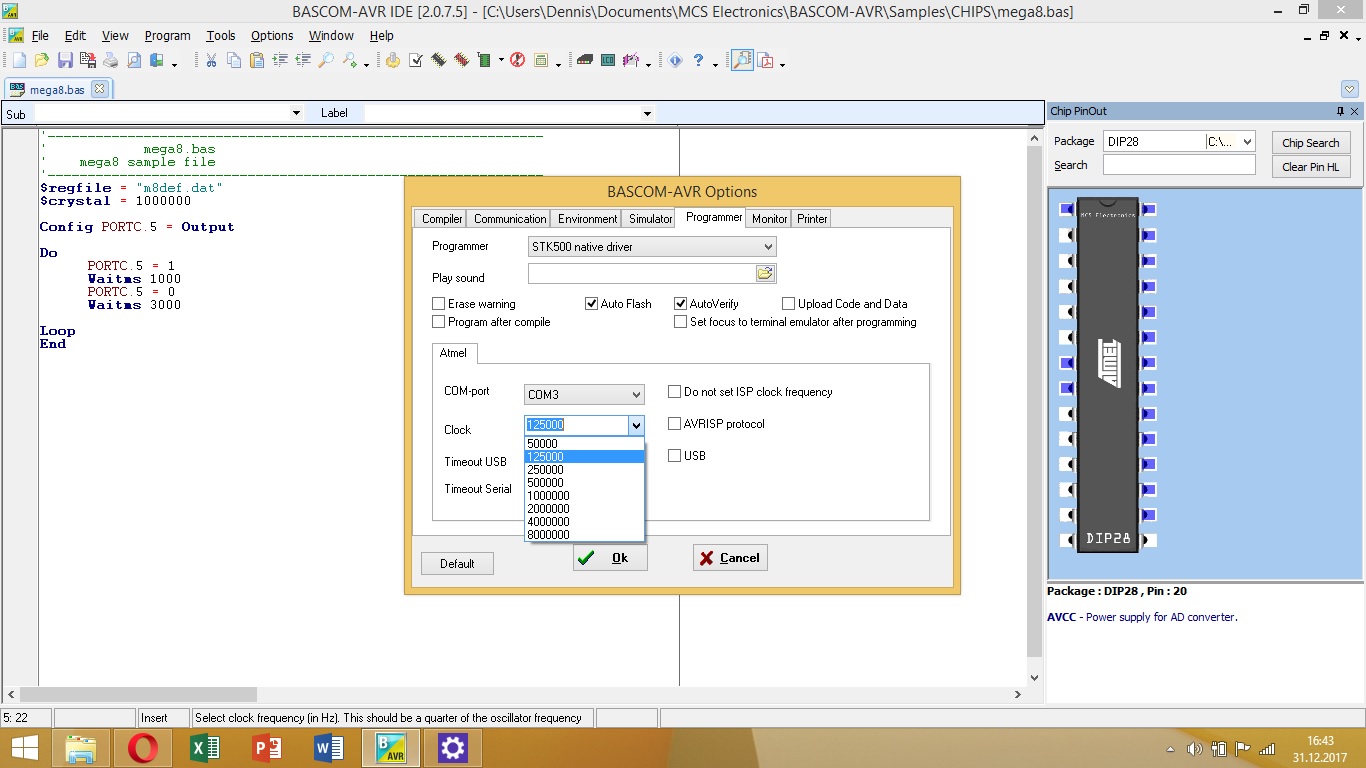Image resolution: width=1366 pixels, height=768 pixels.
Task: Open the Package path dropdown in PinOut
Action: tap(1246, 142)
